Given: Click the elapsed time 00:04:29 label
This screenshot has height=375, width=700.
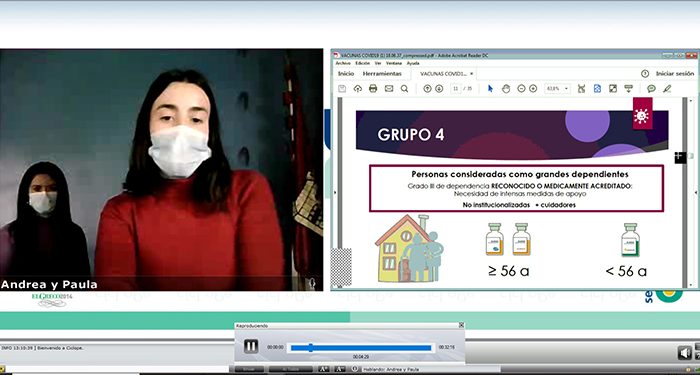Looking at the screenshot, I should click(x=360, y=357).
